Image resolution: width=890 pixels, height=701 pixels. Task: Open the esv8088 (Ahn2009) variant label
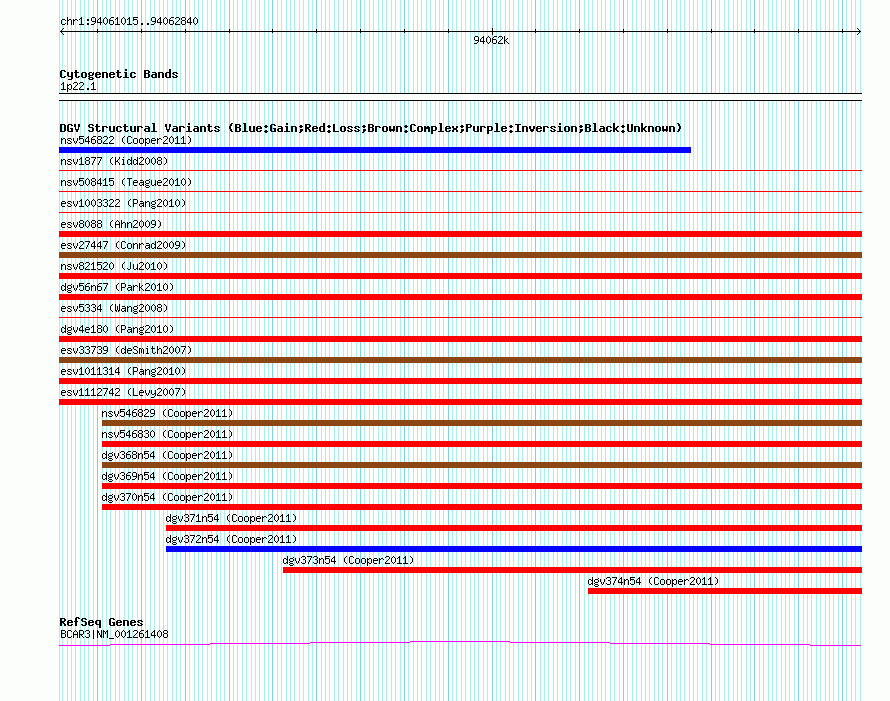tap(111, 224)
